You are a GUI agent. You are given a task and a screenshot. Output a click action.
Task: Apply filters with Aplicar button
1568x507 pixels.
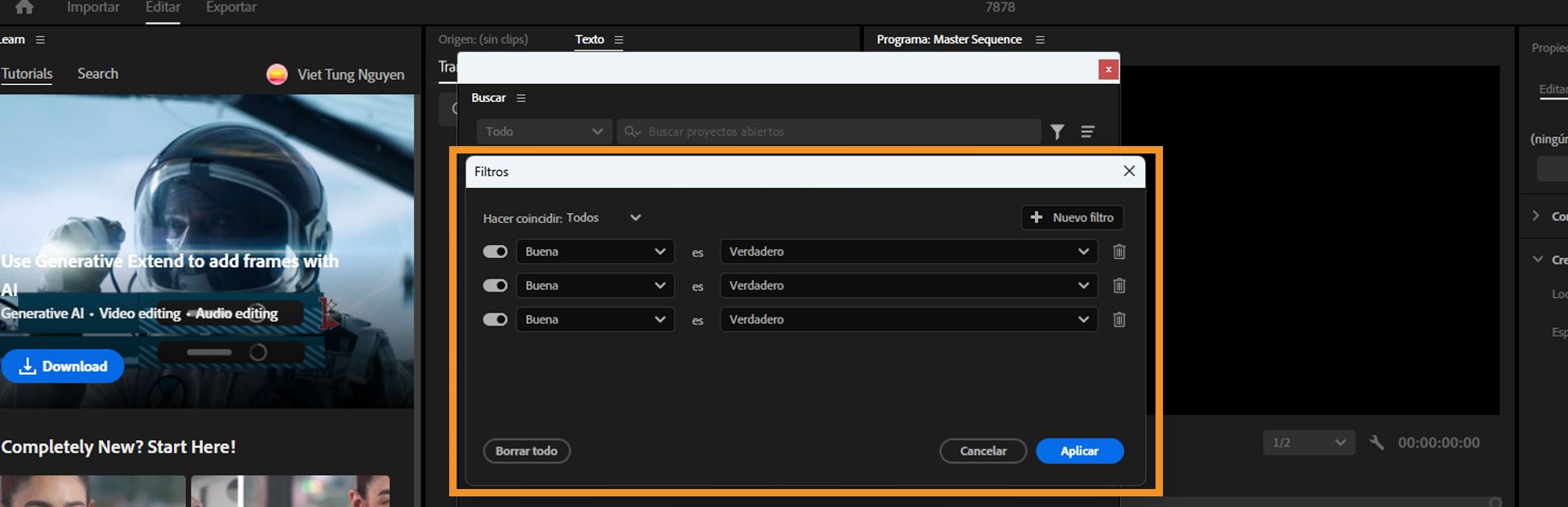(1080, 451)
